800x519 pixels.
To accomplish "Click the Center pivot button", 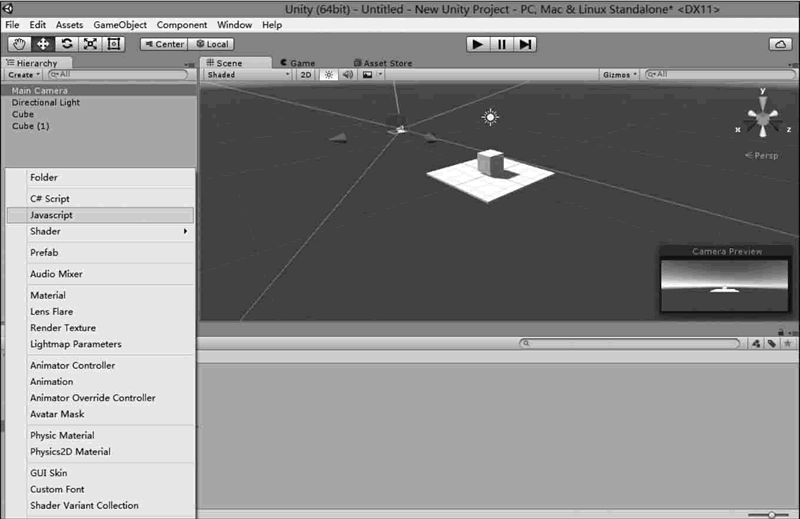I will [x=163, y=44].
